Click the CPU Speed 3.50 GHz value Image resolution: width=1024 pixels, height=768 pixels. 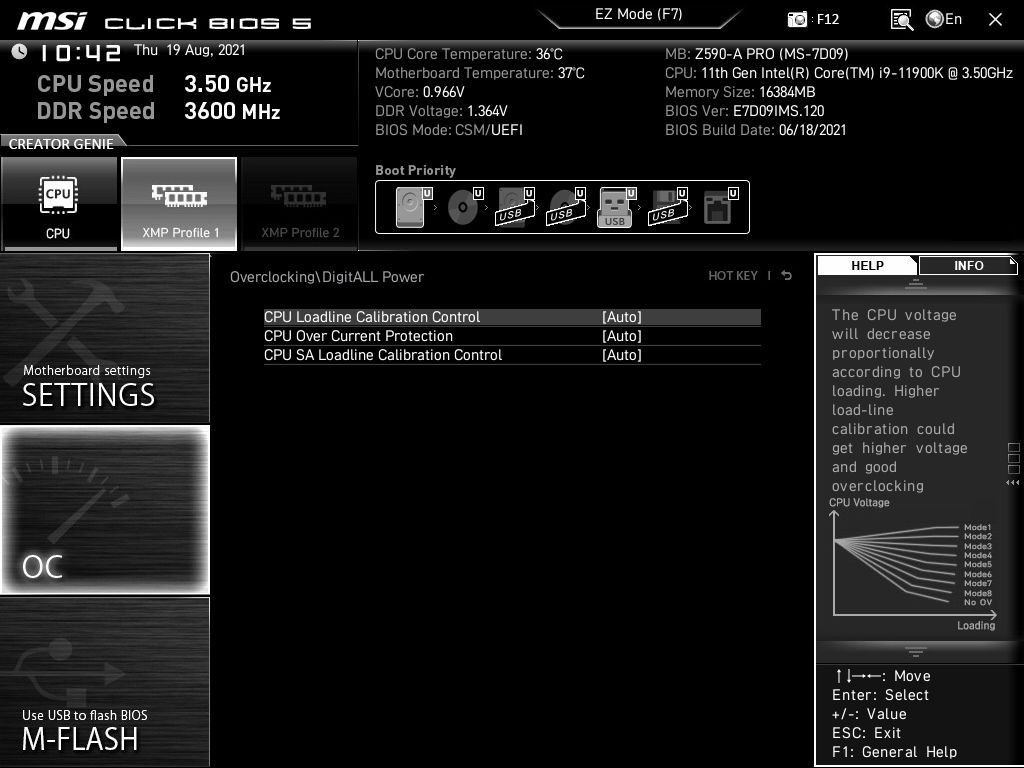pos(227,84)
